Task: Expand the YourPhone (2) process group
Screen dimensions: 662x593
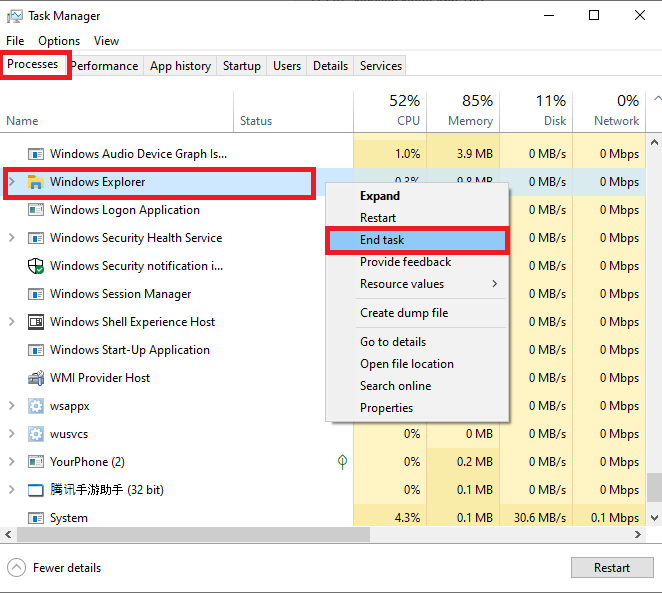Action: (x=12, y=462)
